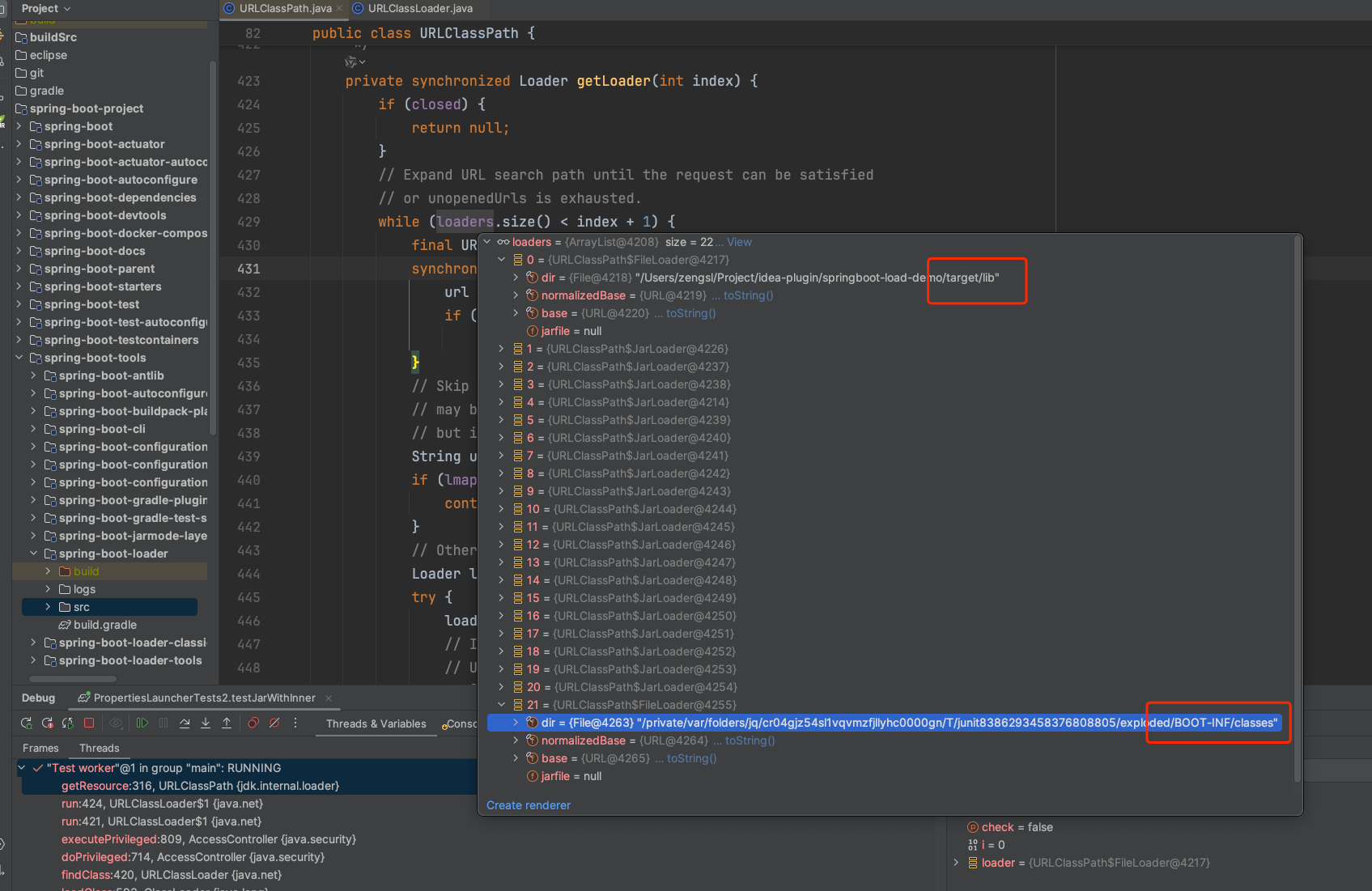The image size is (1372, 891).
Task: Close the PropertiesLauncherTests2.testJarWithInner debug tab
Action: 329,698
